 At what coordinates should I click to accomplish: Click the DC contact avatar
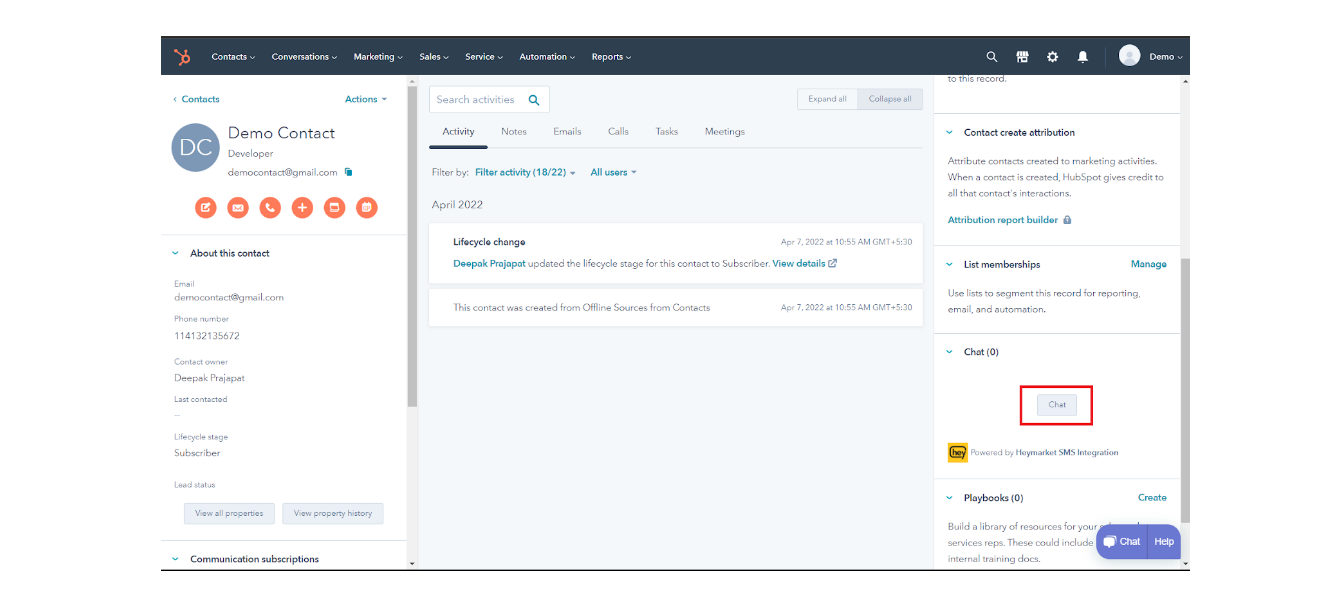point(195,148)
